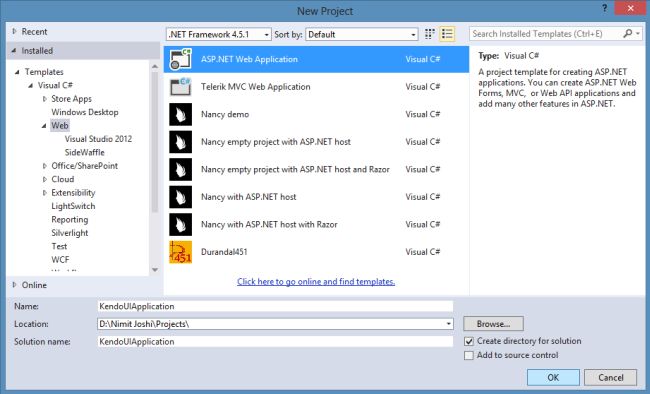
Task: Toggle Create directory for solution checkbox
Action: 469,341
